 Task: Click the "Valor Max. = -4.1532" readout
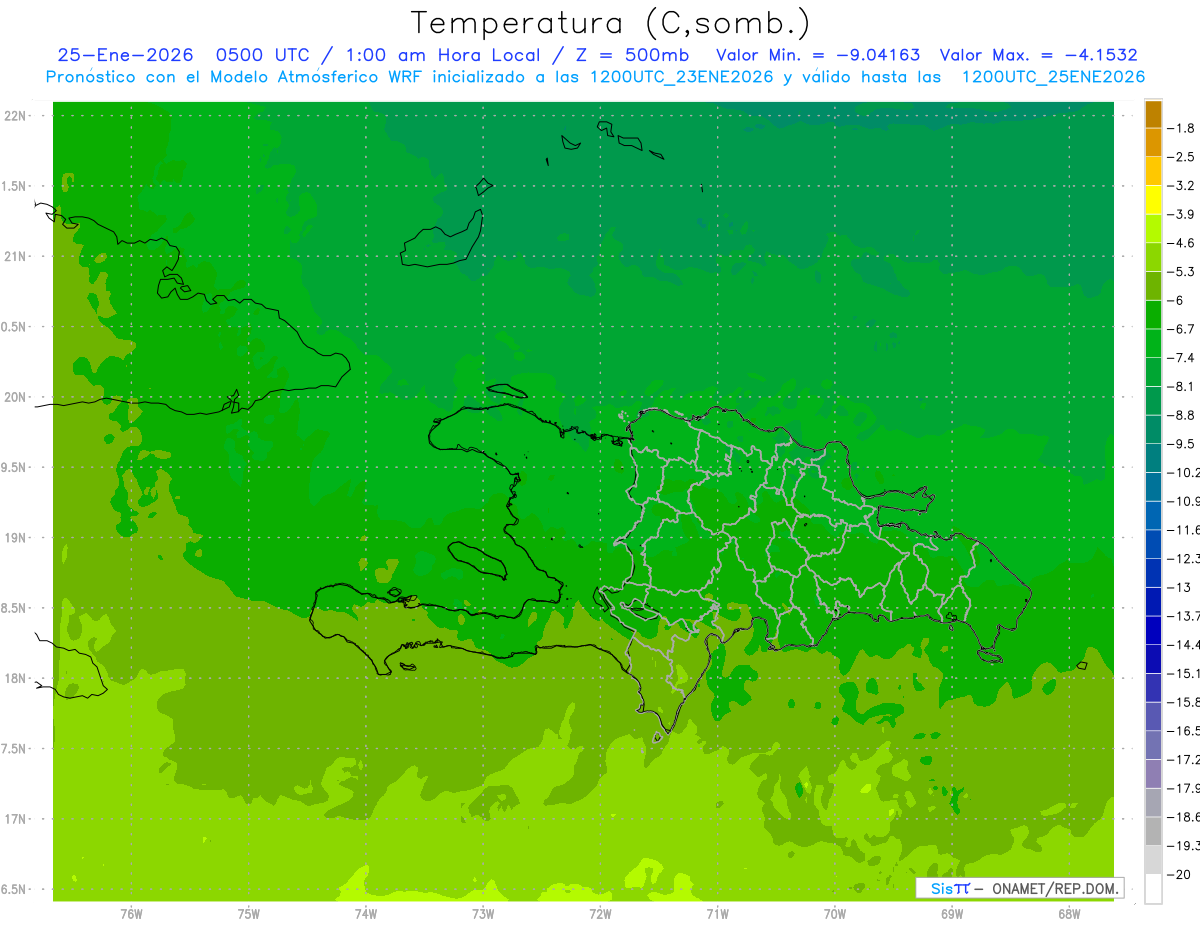click(1038, 55)
